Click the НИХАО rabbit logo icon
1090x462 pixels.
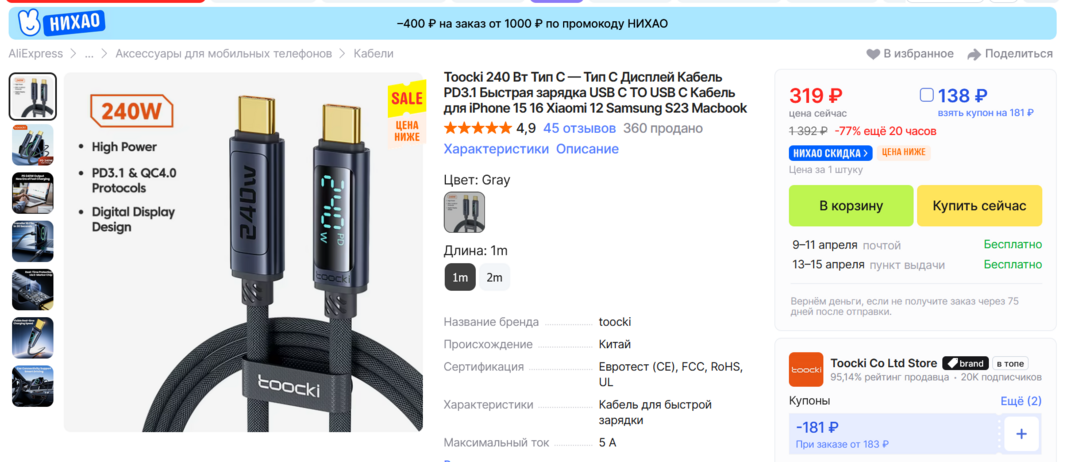[28, 23]
